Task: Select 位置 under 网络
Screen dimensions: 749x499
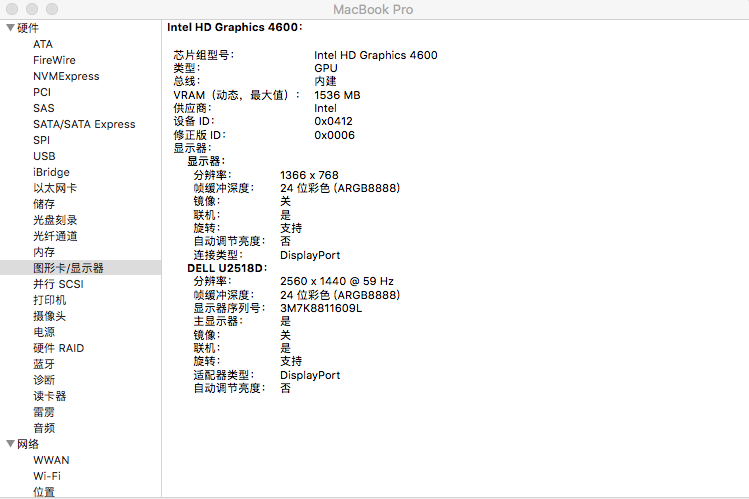Action: (44, 492)
